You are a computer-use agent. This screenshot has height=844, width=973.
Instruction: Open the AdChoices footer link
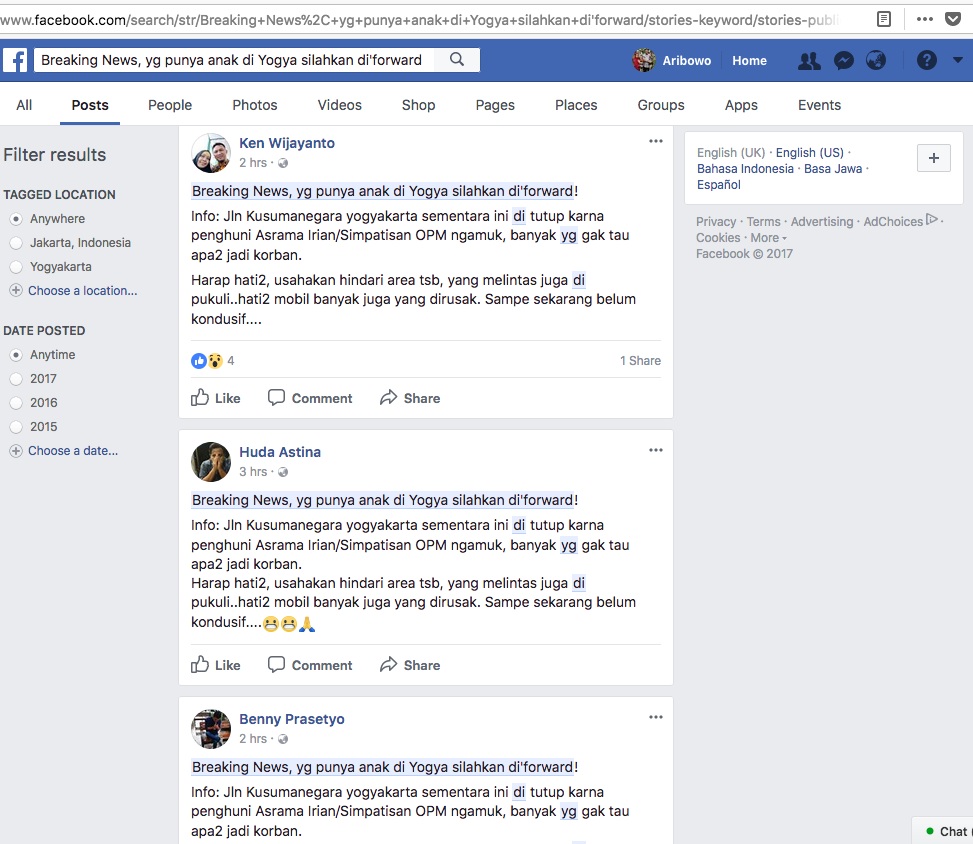pos(900,221)
